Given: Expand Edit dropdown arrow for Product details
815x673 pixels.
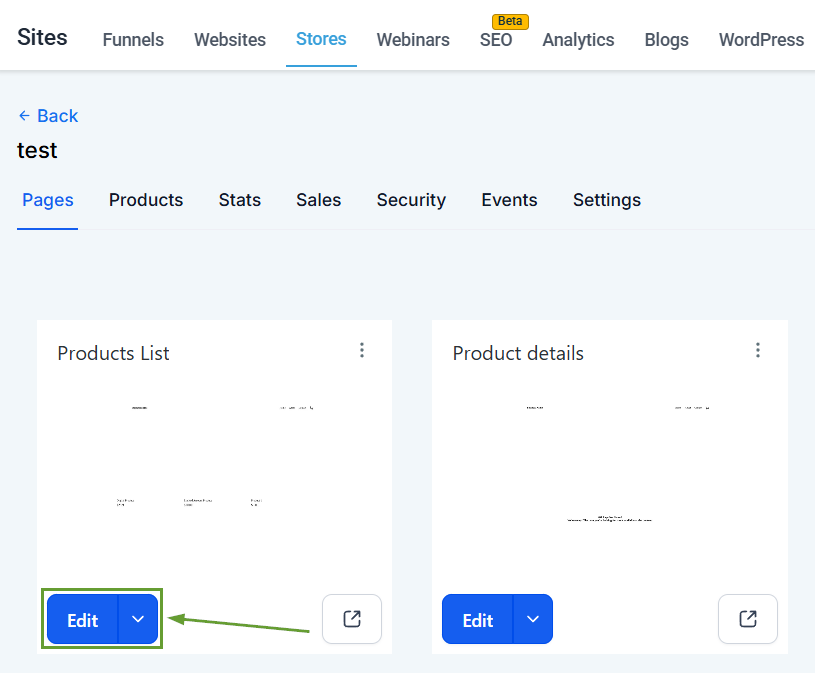Looking at the screenshot, I should point(533,620).
